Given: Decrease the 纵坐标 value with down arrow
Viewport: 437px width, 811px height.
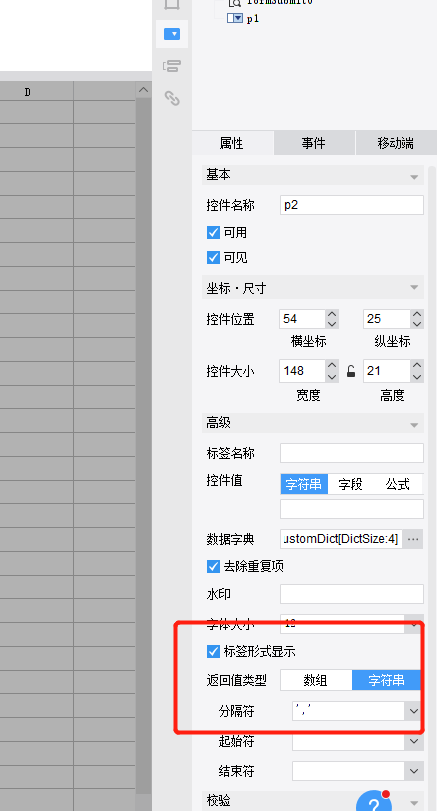Looking at the screenshot, I should coord(417,323).
